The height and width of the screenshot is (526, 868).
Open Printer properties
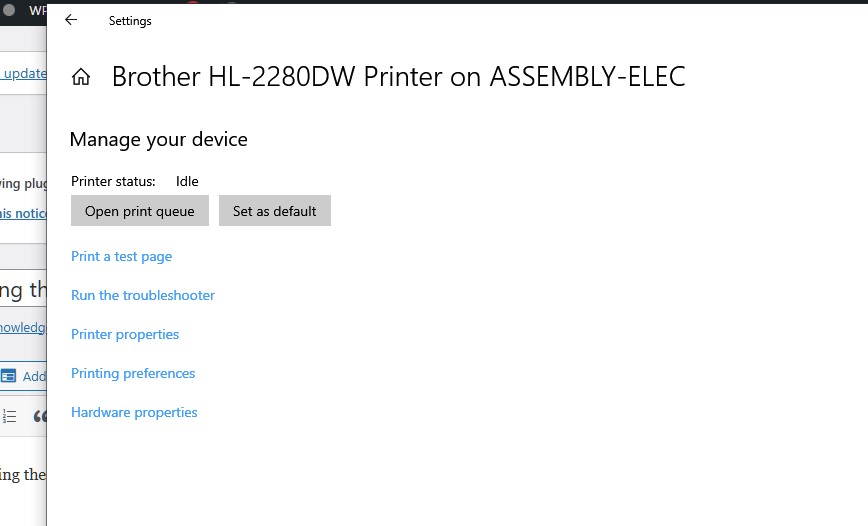tap(125, 334)
